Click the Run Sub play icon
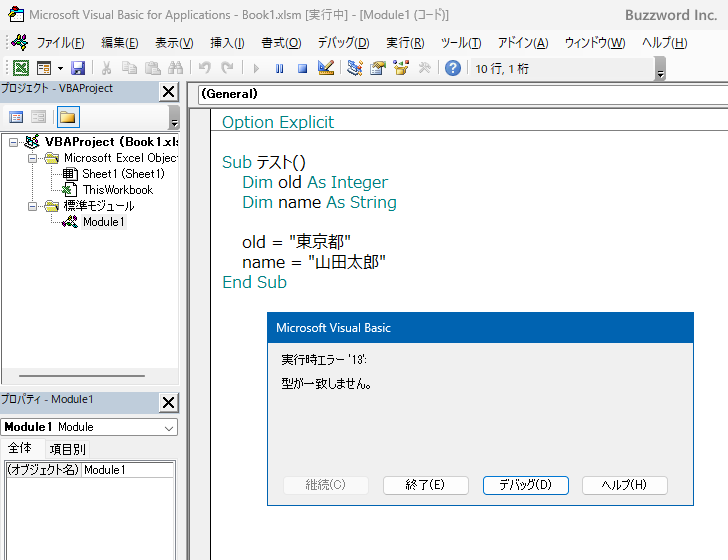 (x=256, y=69)
